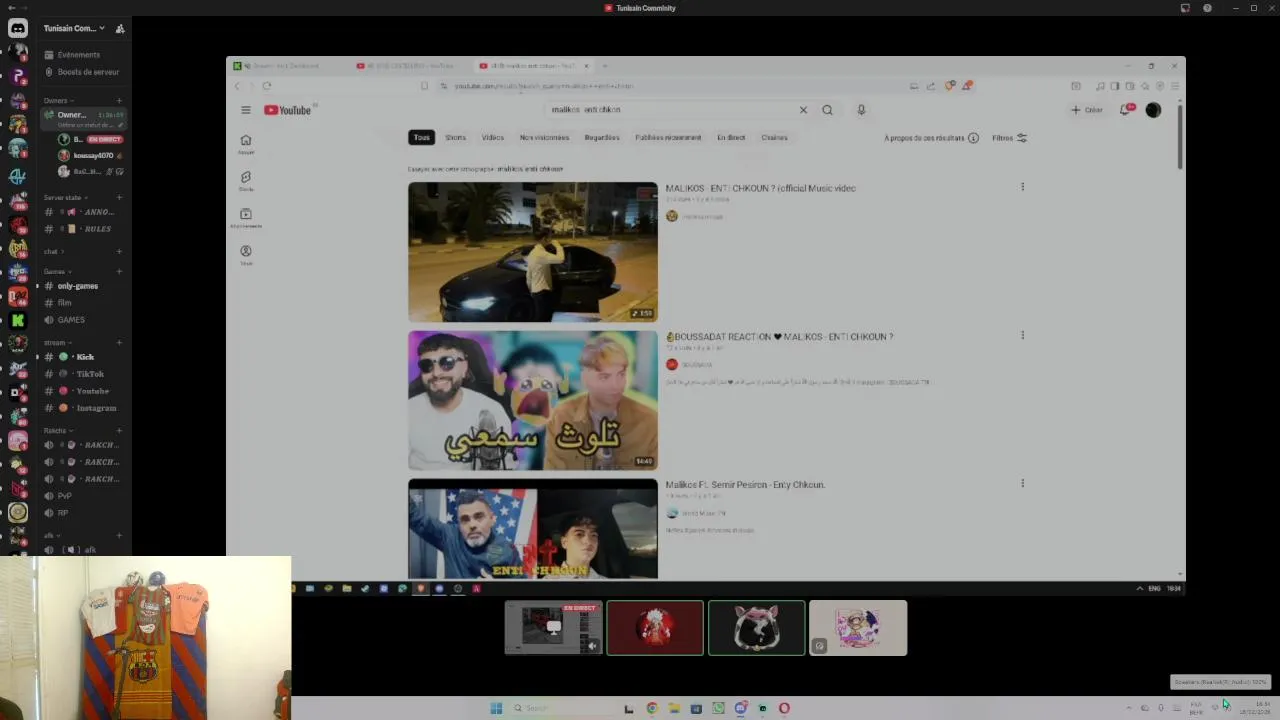Screen dimensions: 1280x720
Task: Collapse the Owners channel category
Action: pos(58,100)
